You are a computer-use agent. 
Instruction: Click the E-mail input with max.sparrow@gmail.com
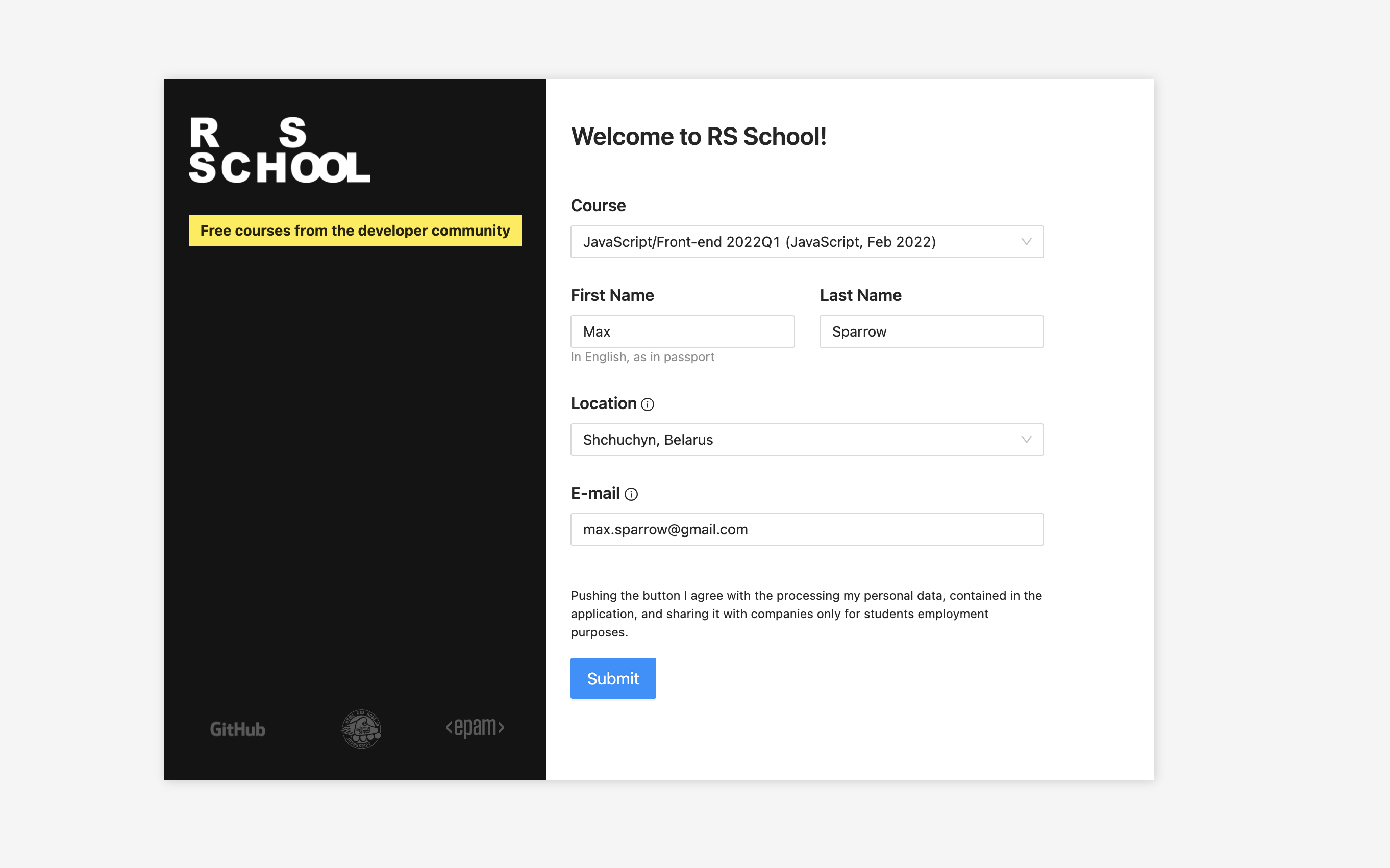click(806, 529)
